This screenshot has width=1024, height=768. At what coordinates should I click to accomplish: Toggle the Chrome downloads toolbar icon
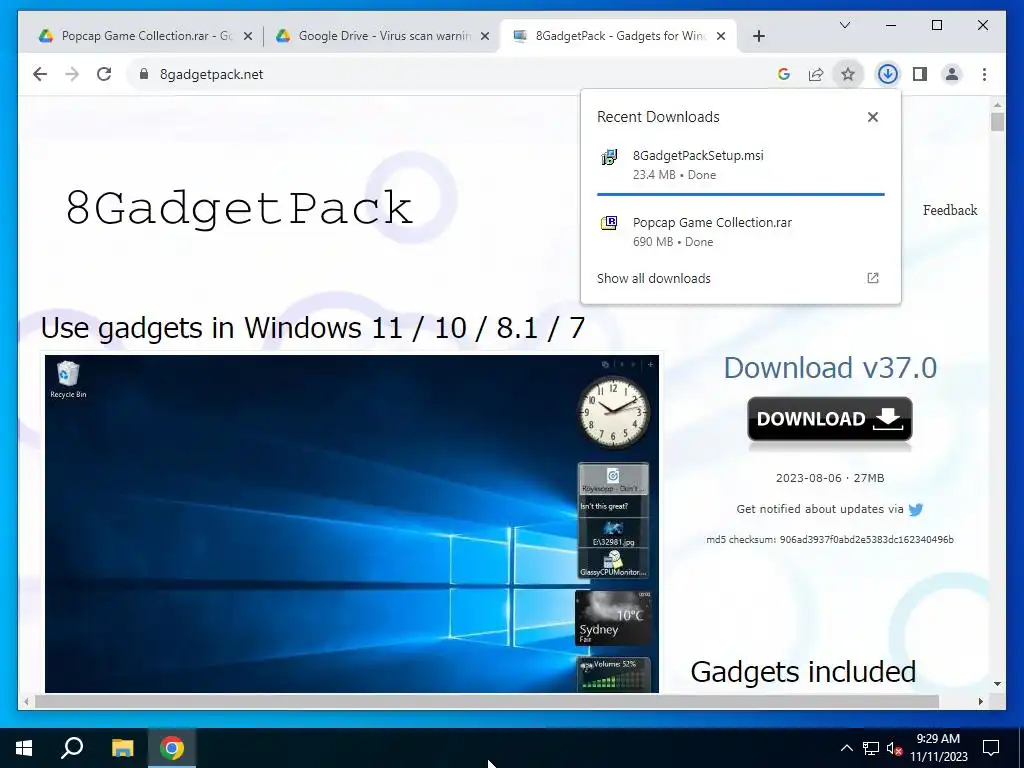coord(887,74)
